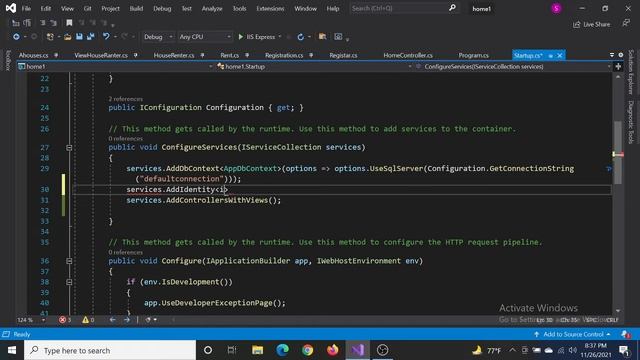
Task: Open File Explorer from the taskbar
Action: coord(257,350)
